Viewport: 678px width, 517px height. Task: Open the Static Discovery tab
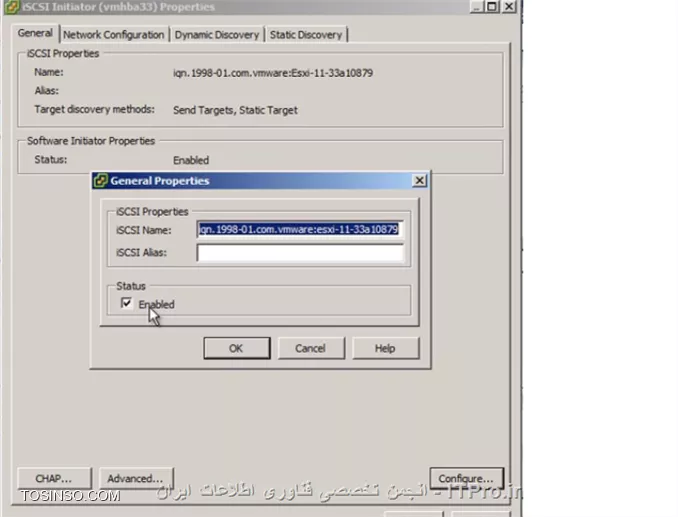[x=306, y=35]
